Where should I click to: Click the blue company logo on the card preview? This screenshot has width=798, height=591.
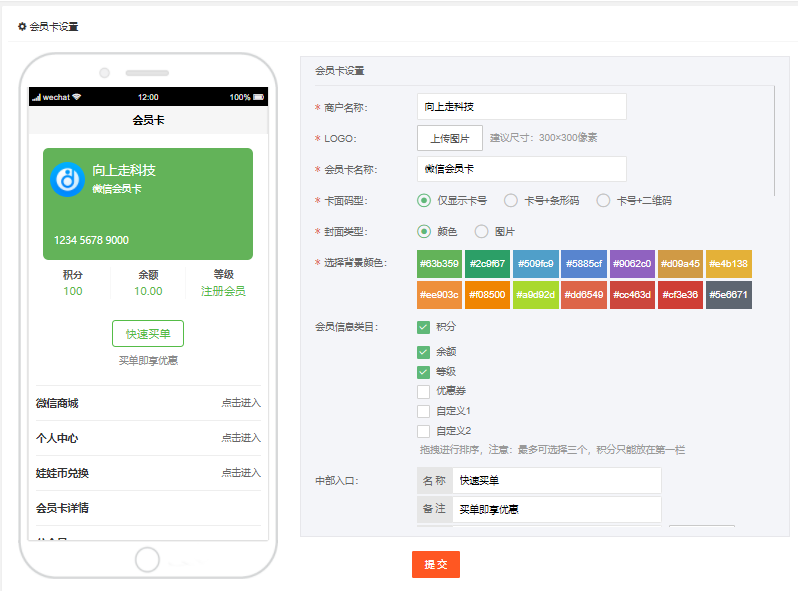pyautogui.click(x=67, y=179)
